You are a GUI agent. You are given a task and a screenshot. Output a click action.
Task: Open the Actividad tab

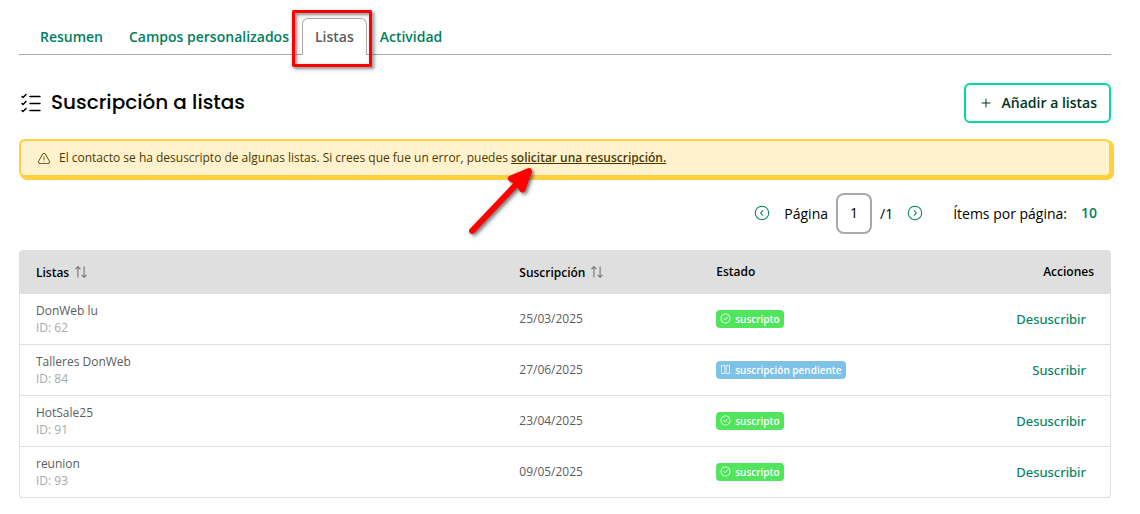[x=410, y=37]
